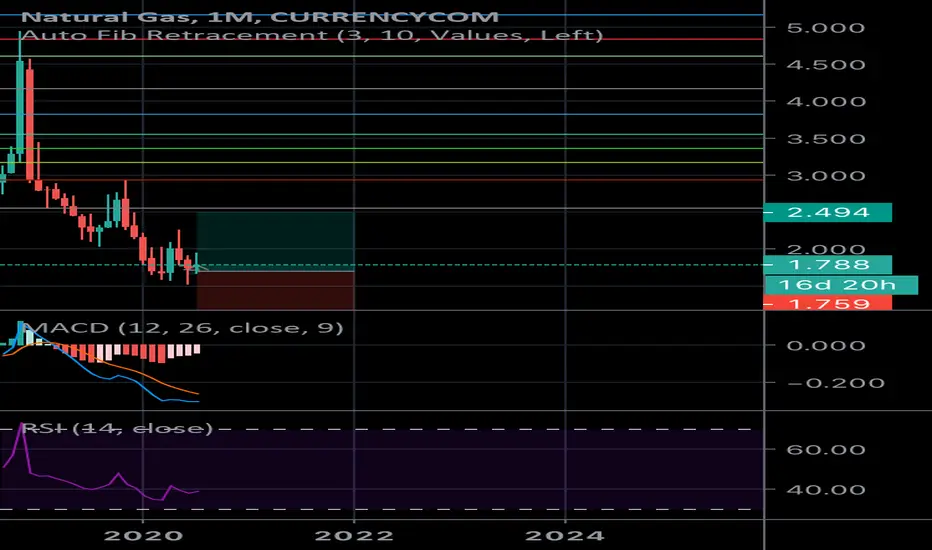Click the 60.00 level on the RSI scale
932x550 pixels.
[825, 450]
